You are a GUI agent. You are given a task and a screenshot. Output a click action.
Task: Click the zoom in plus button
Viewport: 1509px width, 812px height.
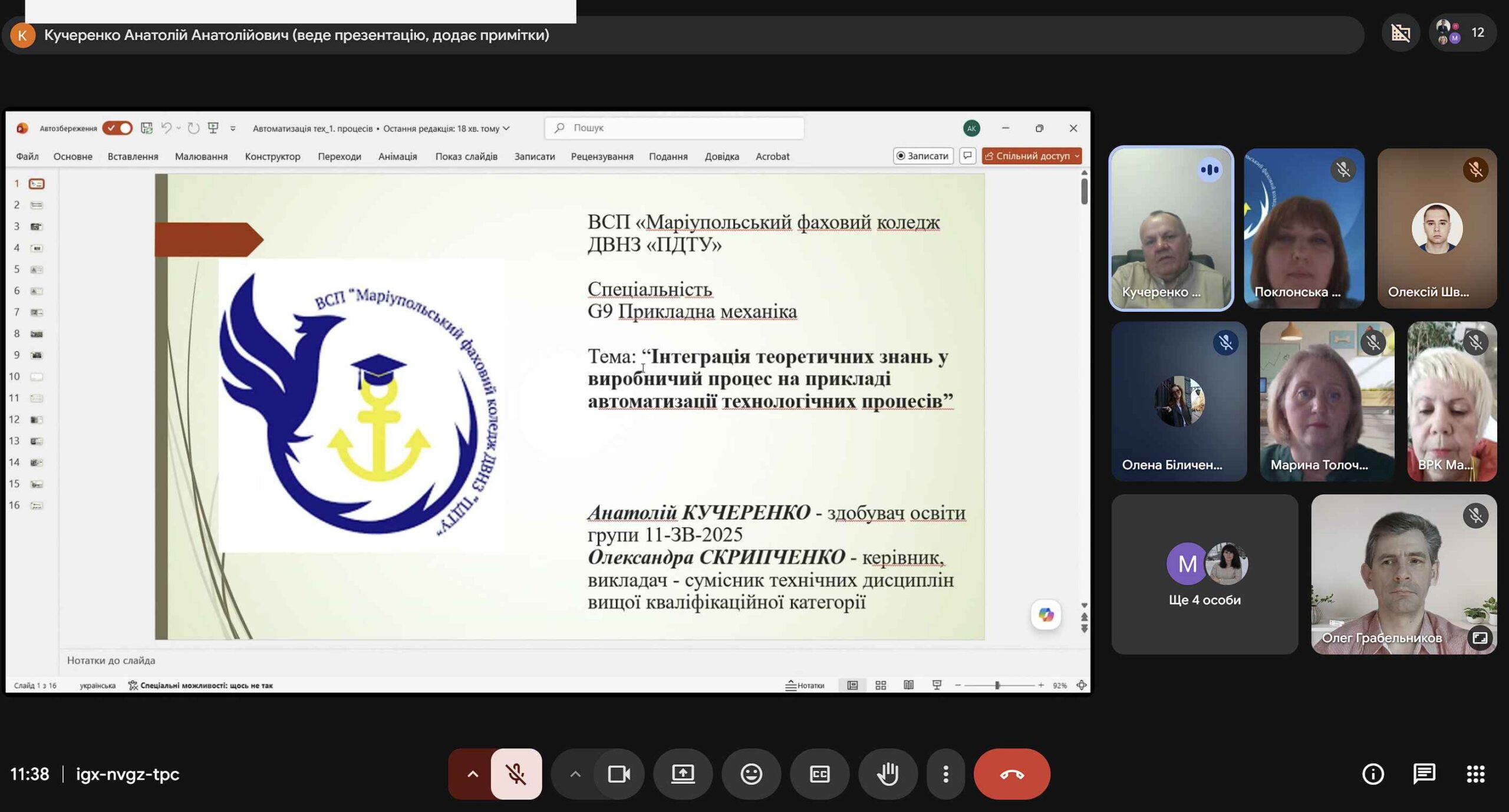tap(1041, 685)
